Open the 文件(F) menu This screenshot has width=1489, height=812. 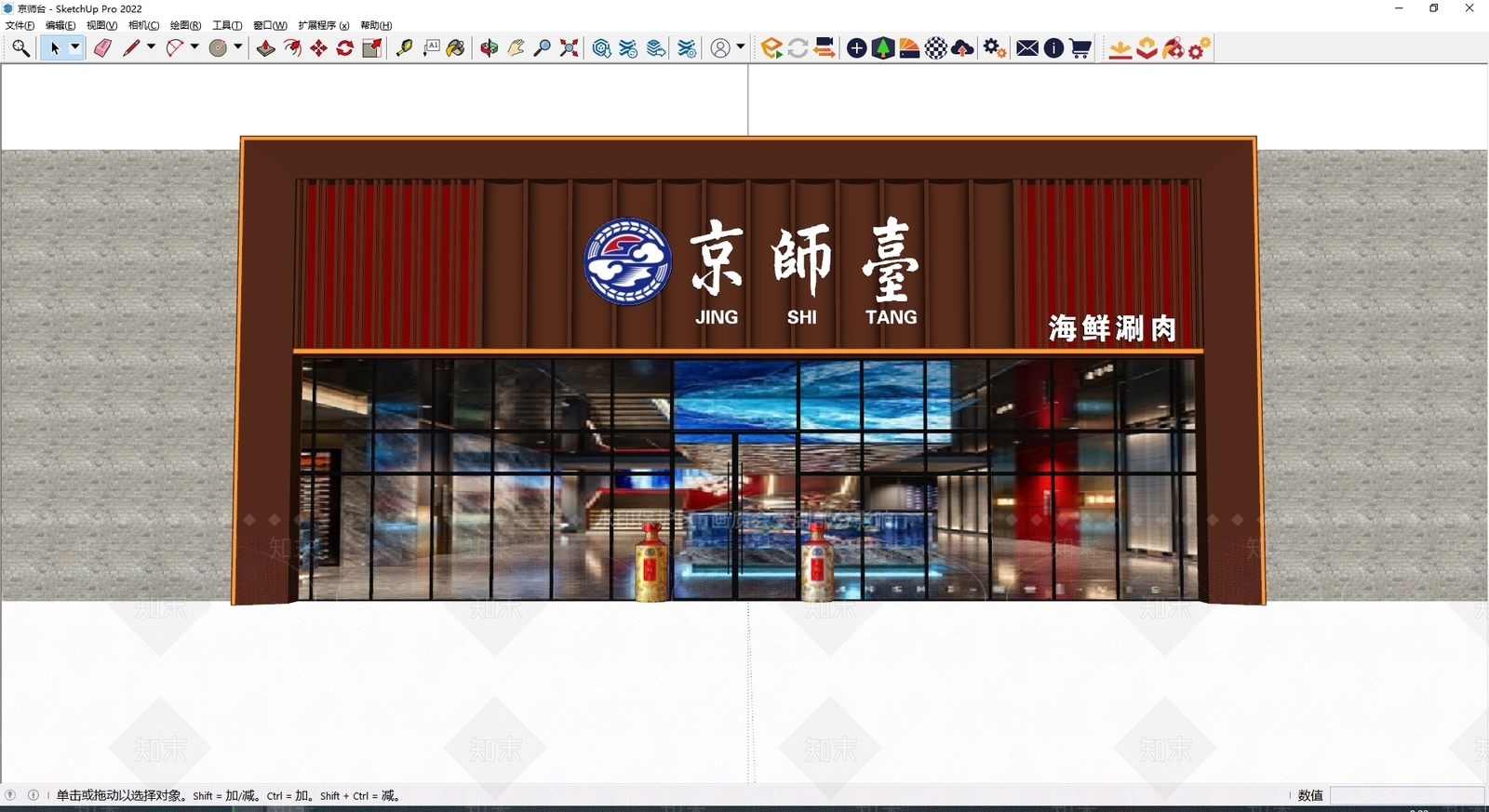20,25
